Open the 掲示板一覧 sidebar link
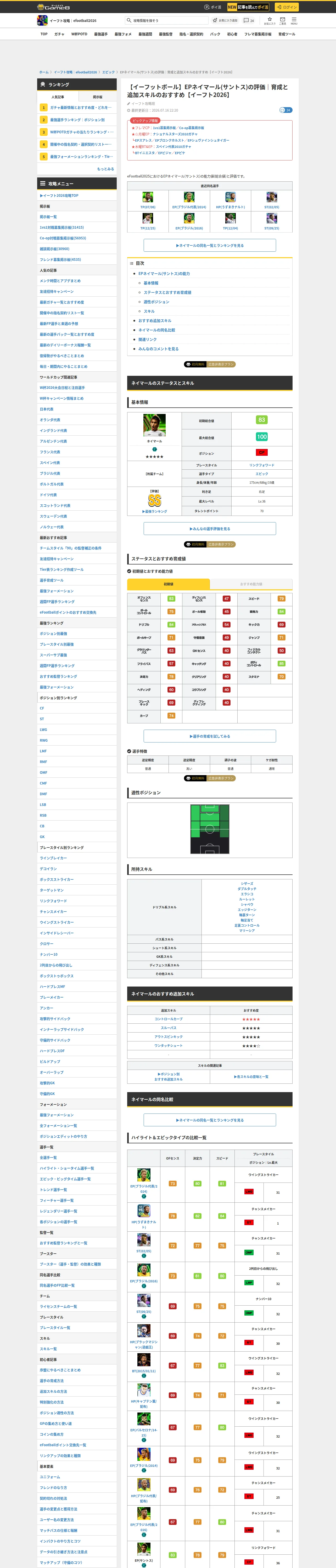Screen dimensions: 336x1568 (x=48, y=217)
